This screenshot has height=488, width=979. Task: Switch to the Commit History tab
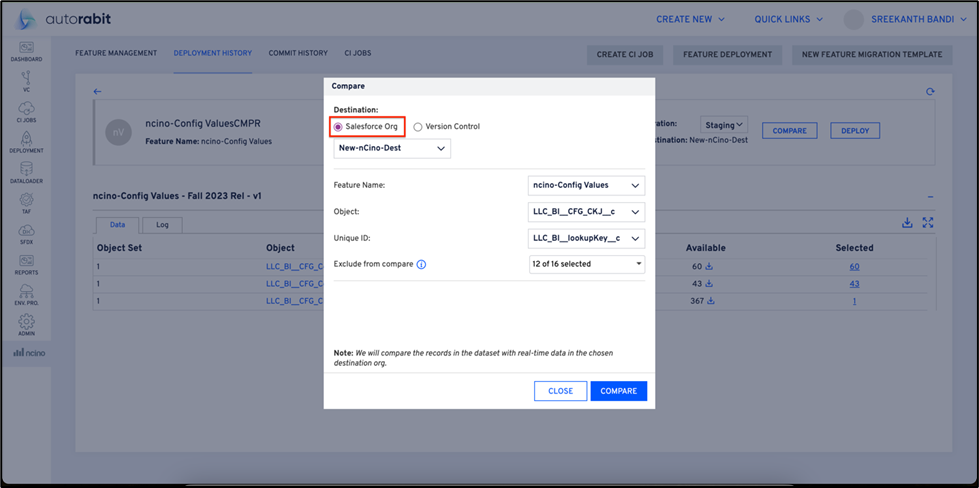coord(297,53)
